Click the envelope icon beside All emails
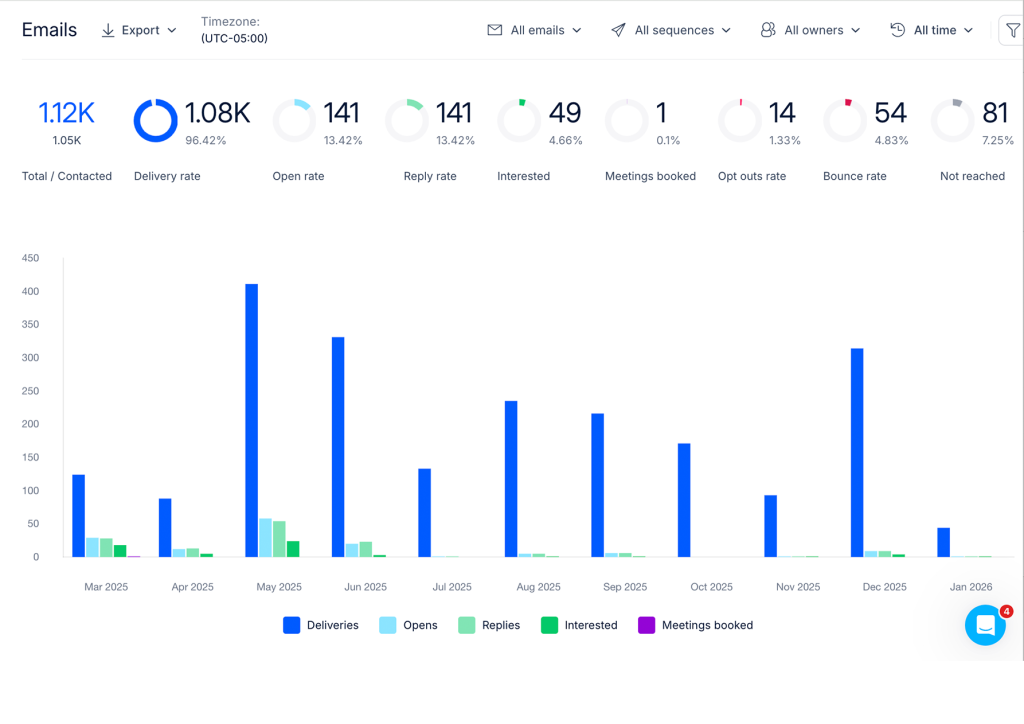Image resolution: width=1024 pixels, height=724 pixels. (495, 30)
